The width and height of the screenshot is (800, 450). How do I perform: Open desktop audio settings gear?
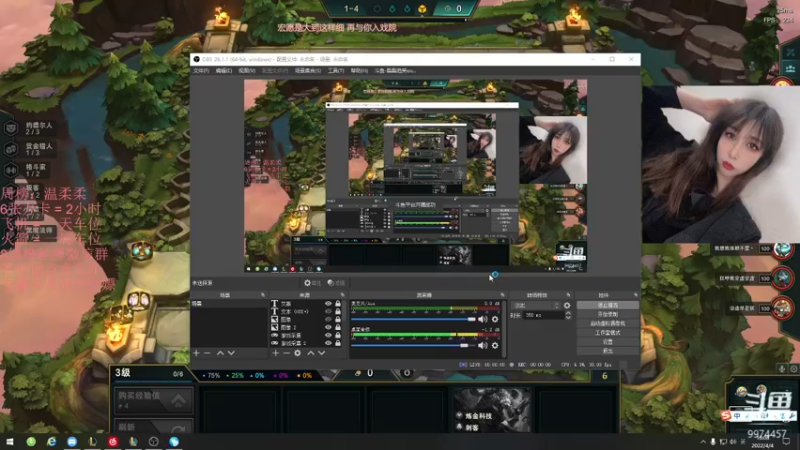tap(495, 345)
